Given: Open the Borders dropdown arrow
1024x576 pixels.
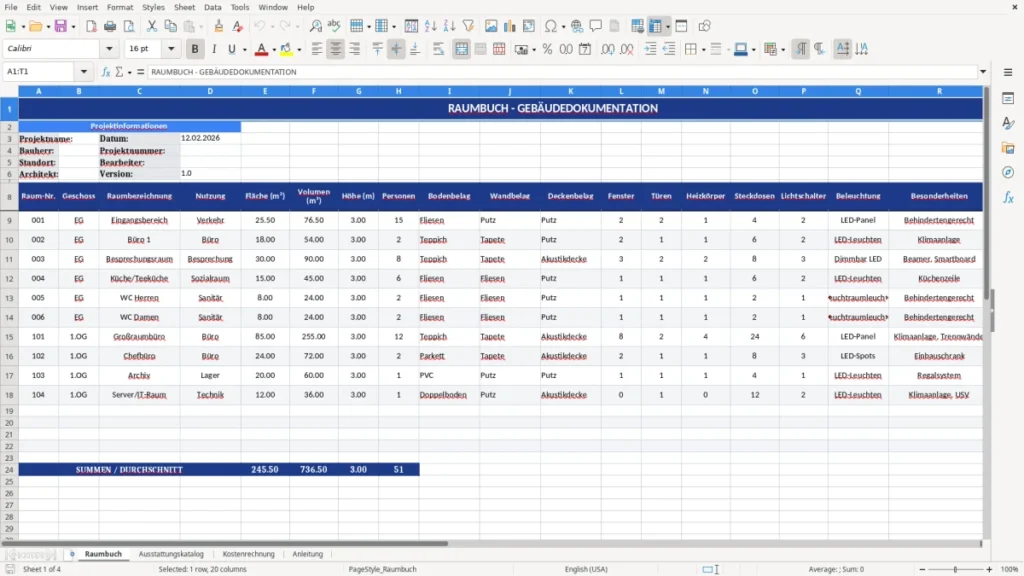Looking at the screenshot, I should coord(703,50).
